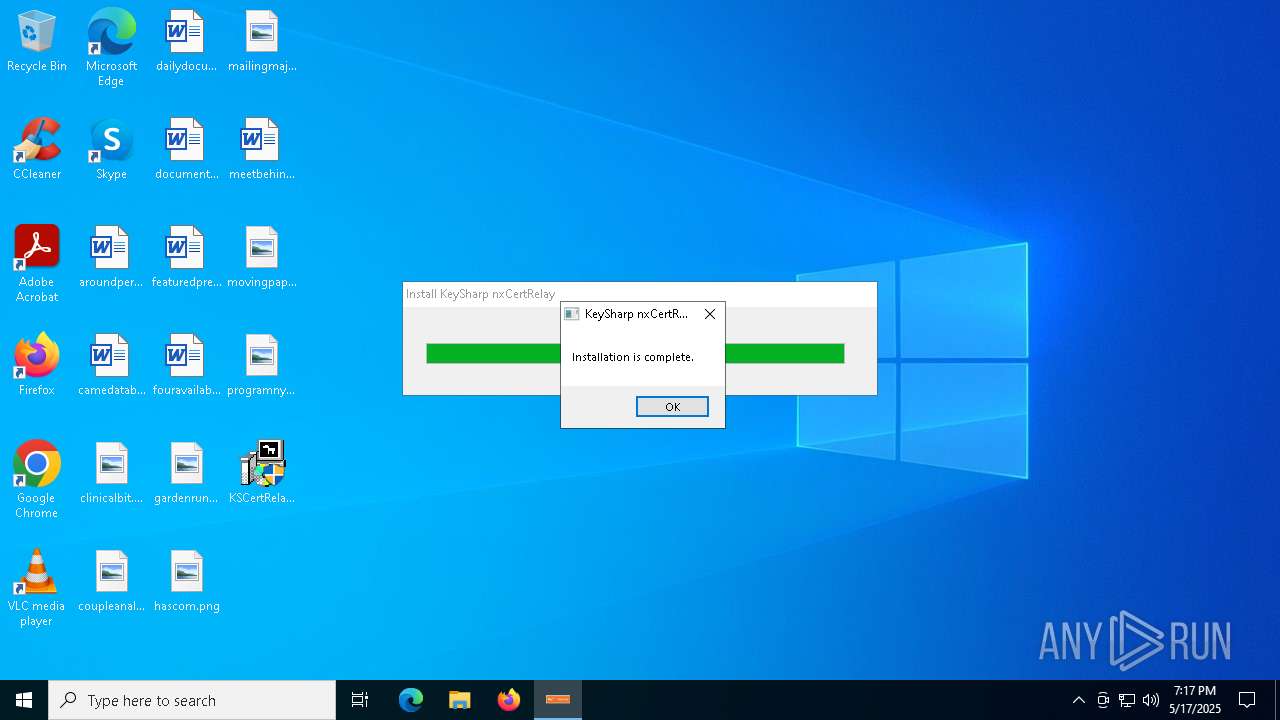Click OK in the installation complete dialog
This screenshot has height=720, width=1280.
[672, 407]
